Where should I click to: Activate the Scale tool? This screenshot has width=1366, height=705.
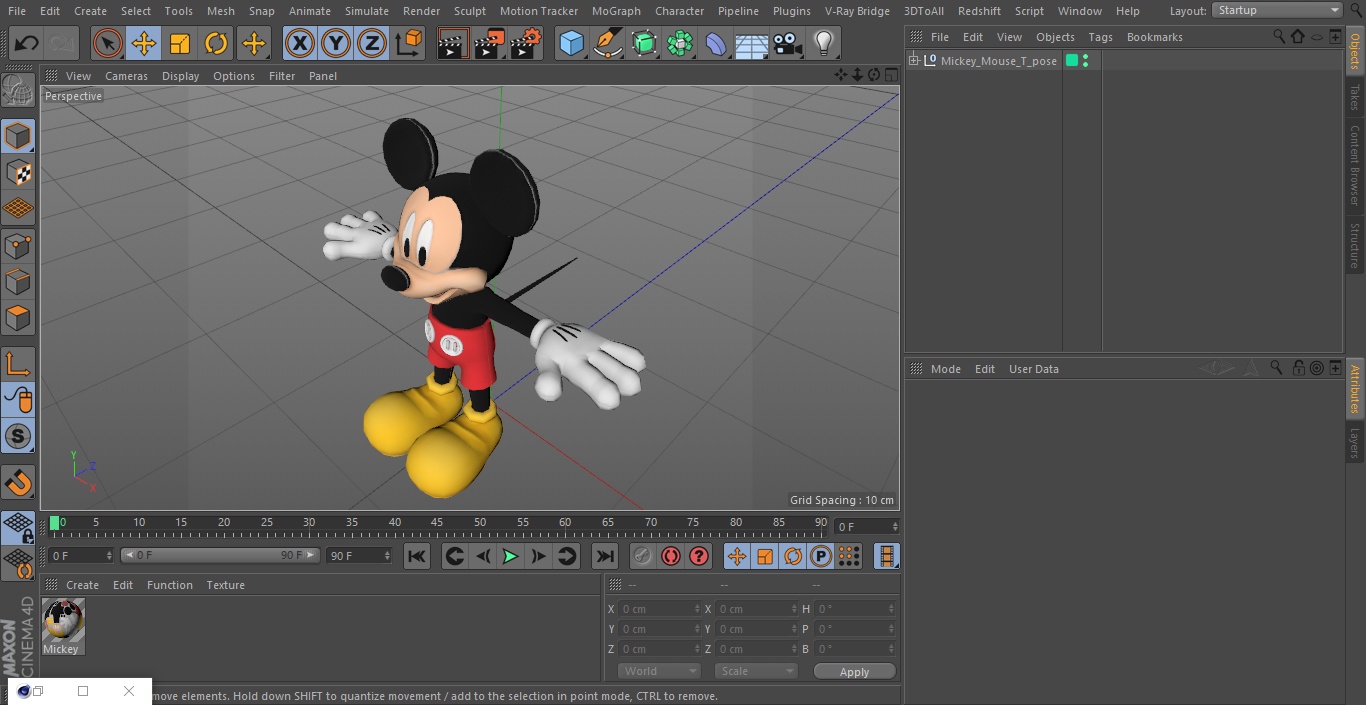(180, 43)
